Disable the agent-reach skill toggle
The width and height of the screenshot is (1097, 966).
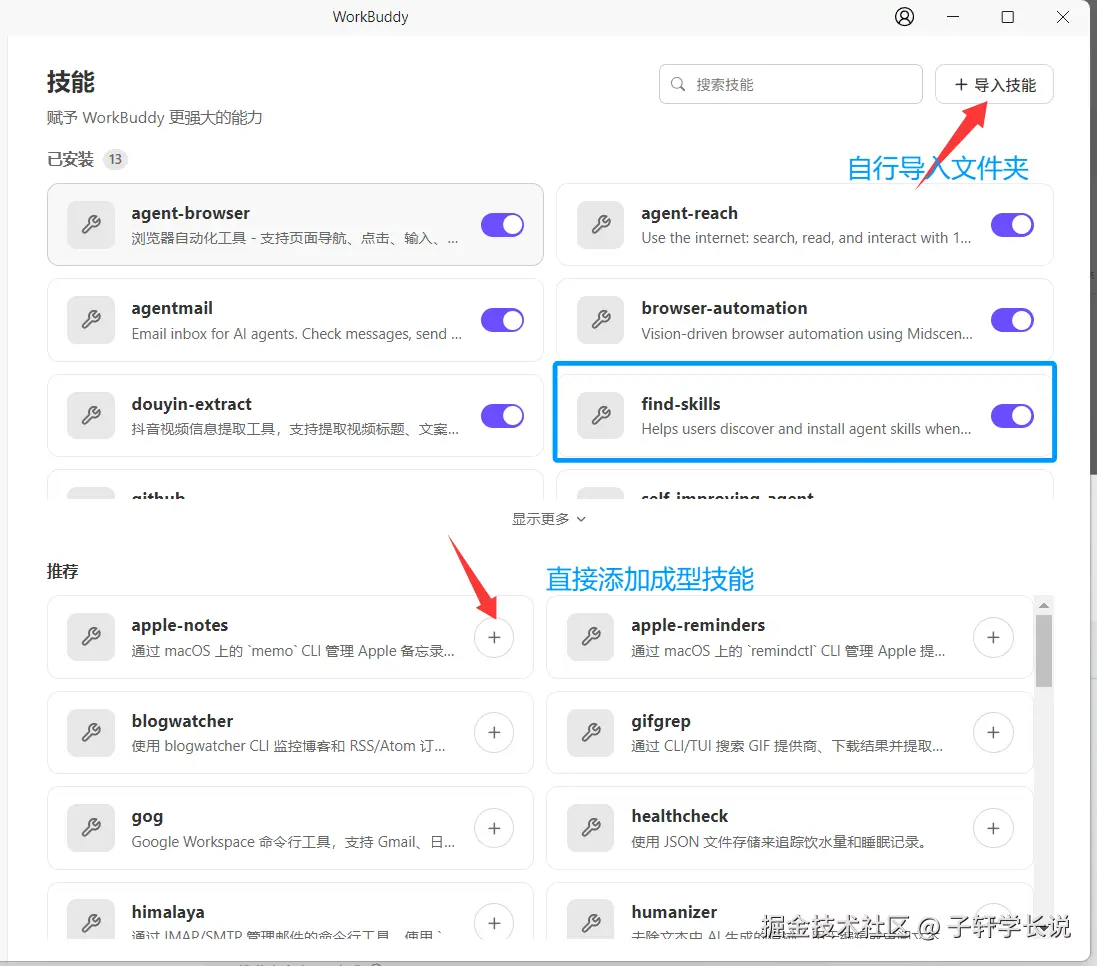[1012, 225]
